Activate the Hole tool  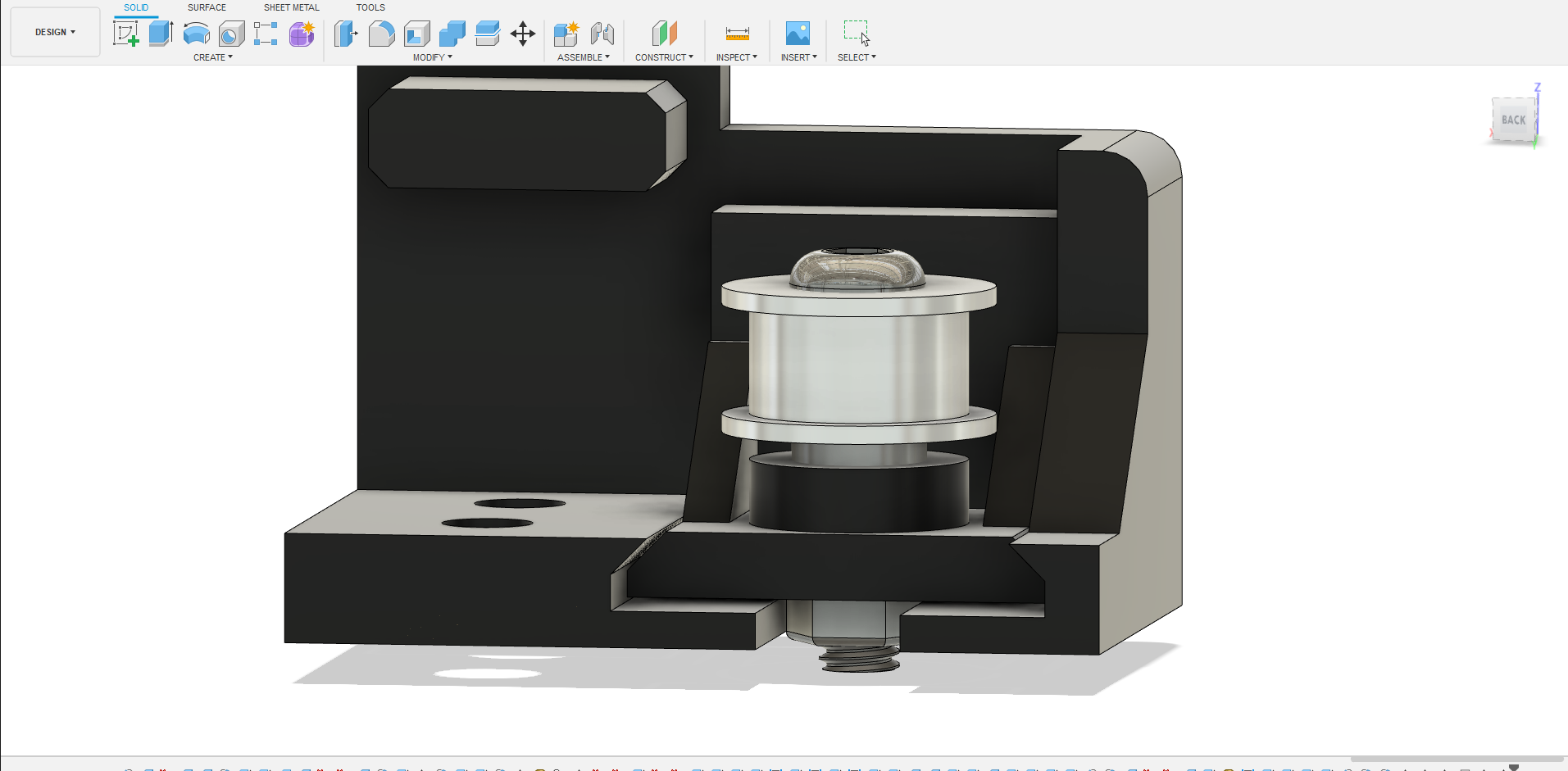pyautogui.click(x=231, y=34)
